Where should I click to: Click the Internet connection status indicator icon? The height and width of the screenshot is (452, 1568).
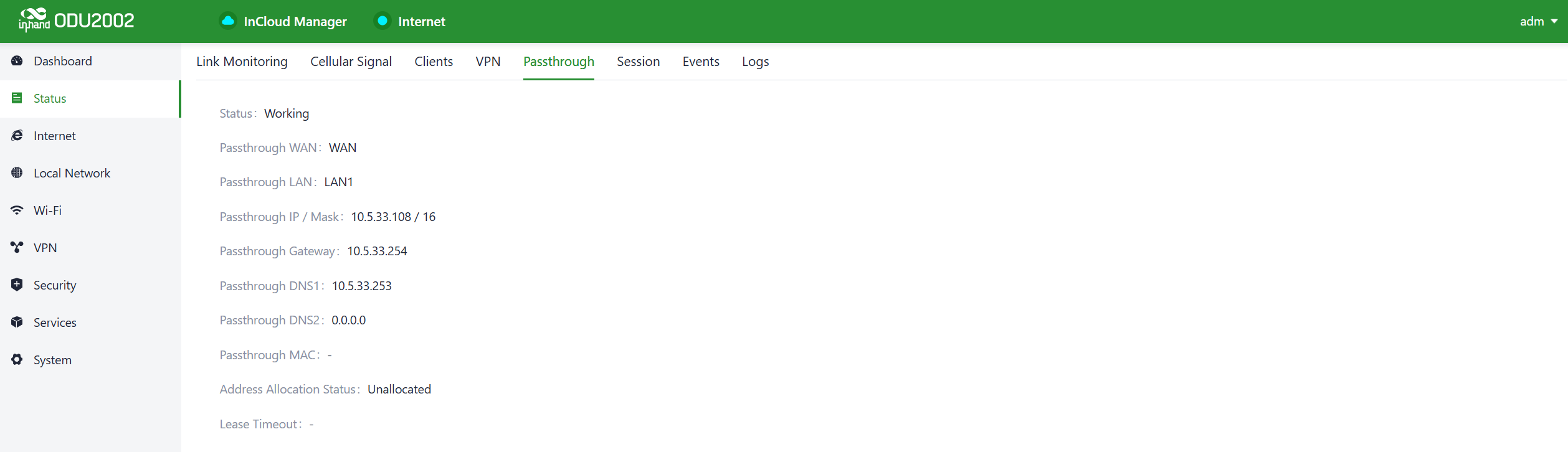(x=382, y=21)
